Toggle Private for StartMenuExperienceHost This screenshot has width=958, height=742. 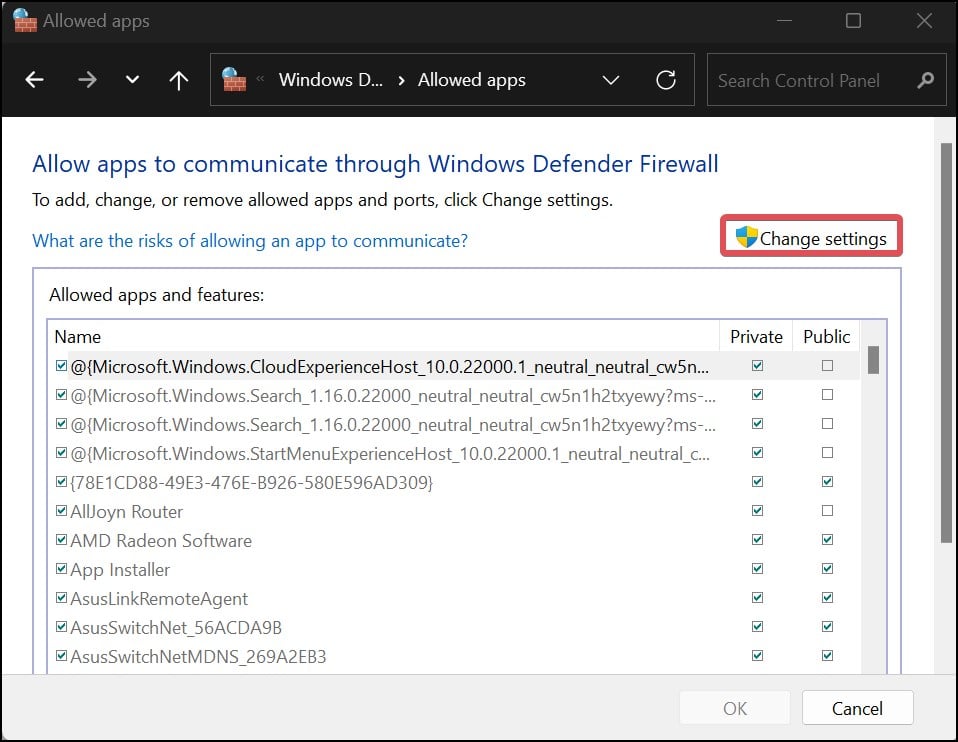pyautogui.click(x=758, y=453)
